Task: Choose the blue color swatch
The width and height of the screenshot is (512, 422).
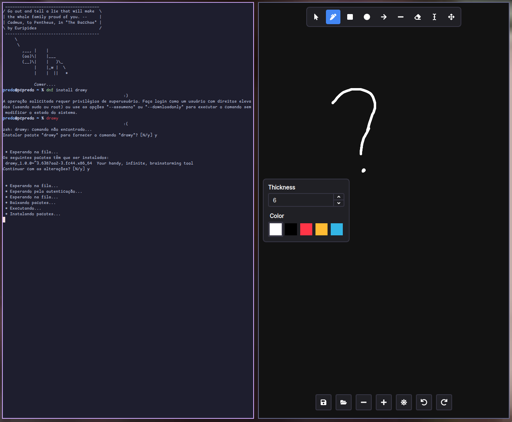Action: [x=337, y=229]
